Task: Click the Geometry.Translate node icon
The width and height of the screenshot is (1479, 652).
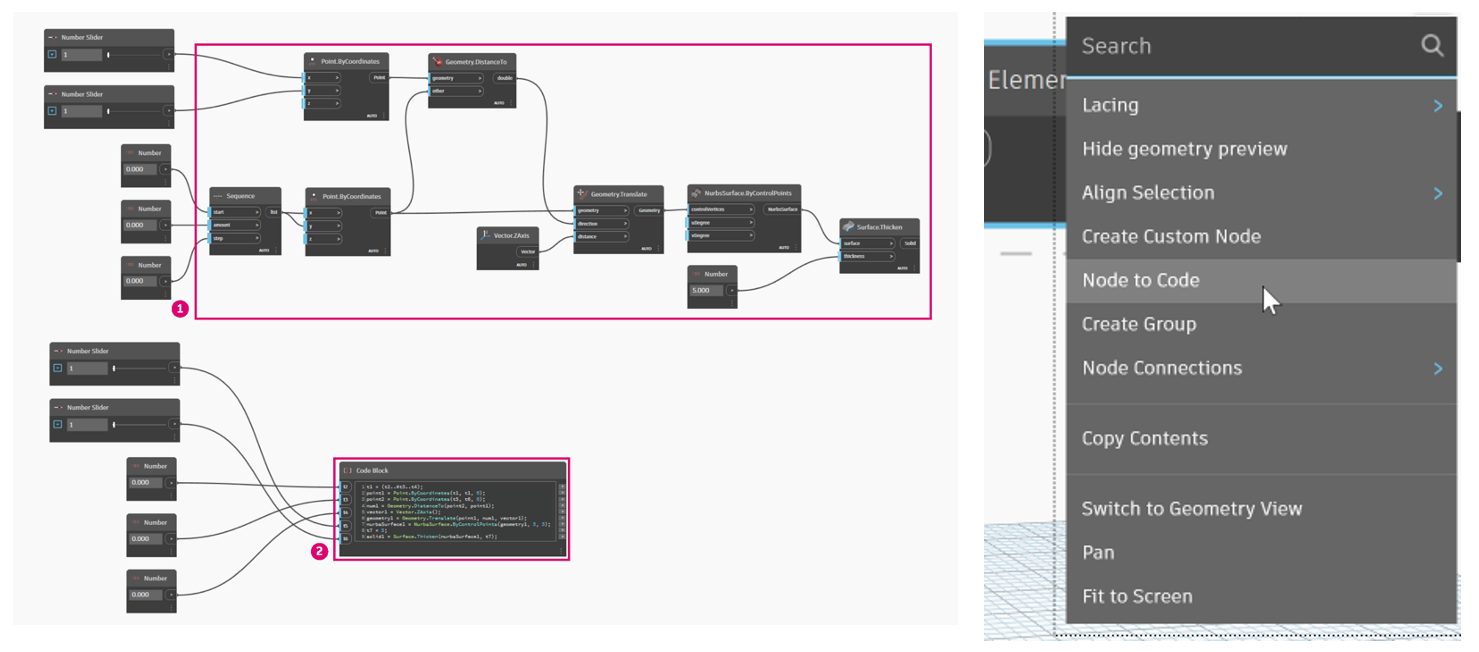Action: click(x=582, y=193)
